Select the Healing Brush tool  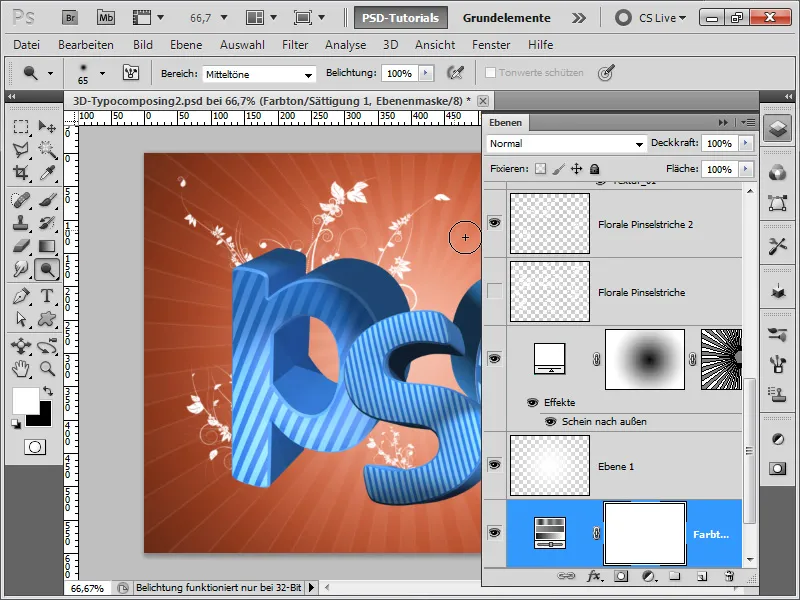click(21, 200)
